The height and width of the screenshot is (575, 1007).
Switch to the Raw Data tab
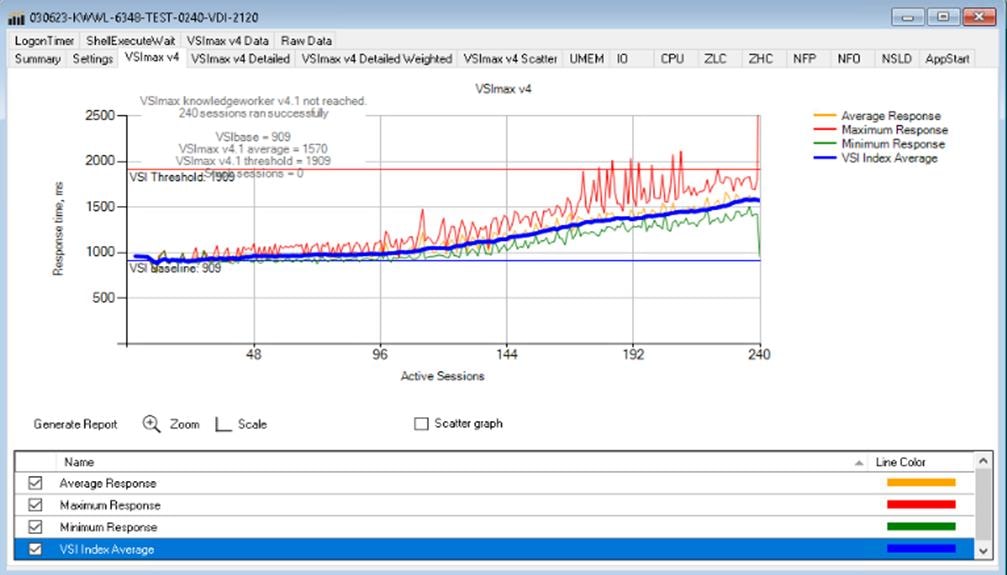click(306, 40)
